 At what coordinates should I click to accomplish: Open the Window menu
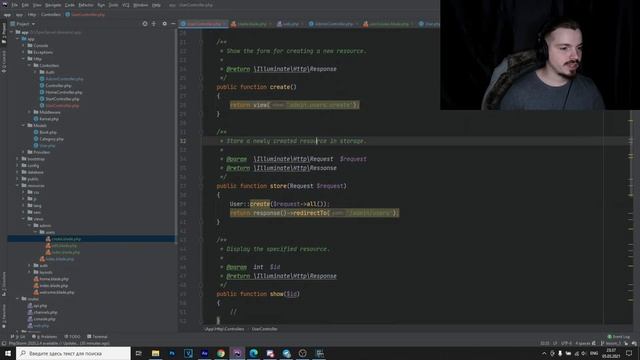coord(141,5)
